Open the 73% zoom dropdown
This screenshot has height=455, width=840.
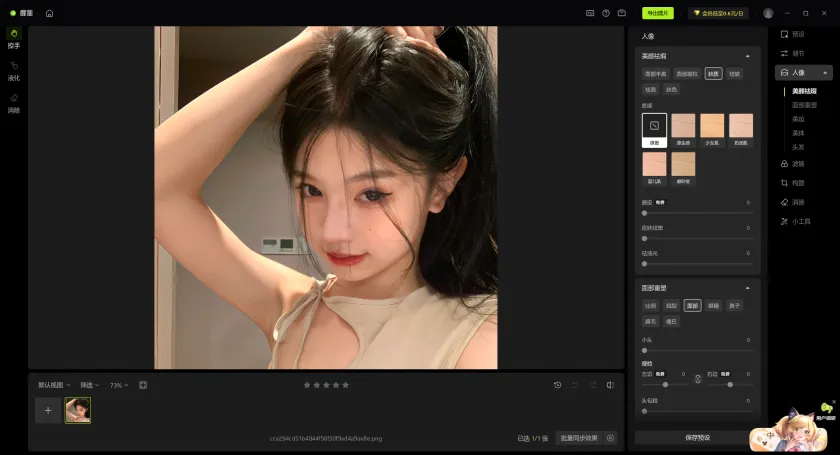119,385
